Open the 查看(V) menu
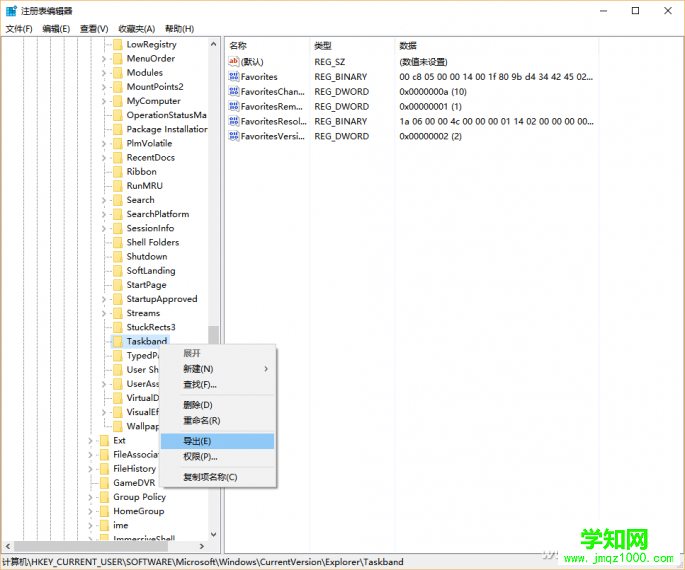Viewport: 685px width, 570px height. tap(94, 29)
